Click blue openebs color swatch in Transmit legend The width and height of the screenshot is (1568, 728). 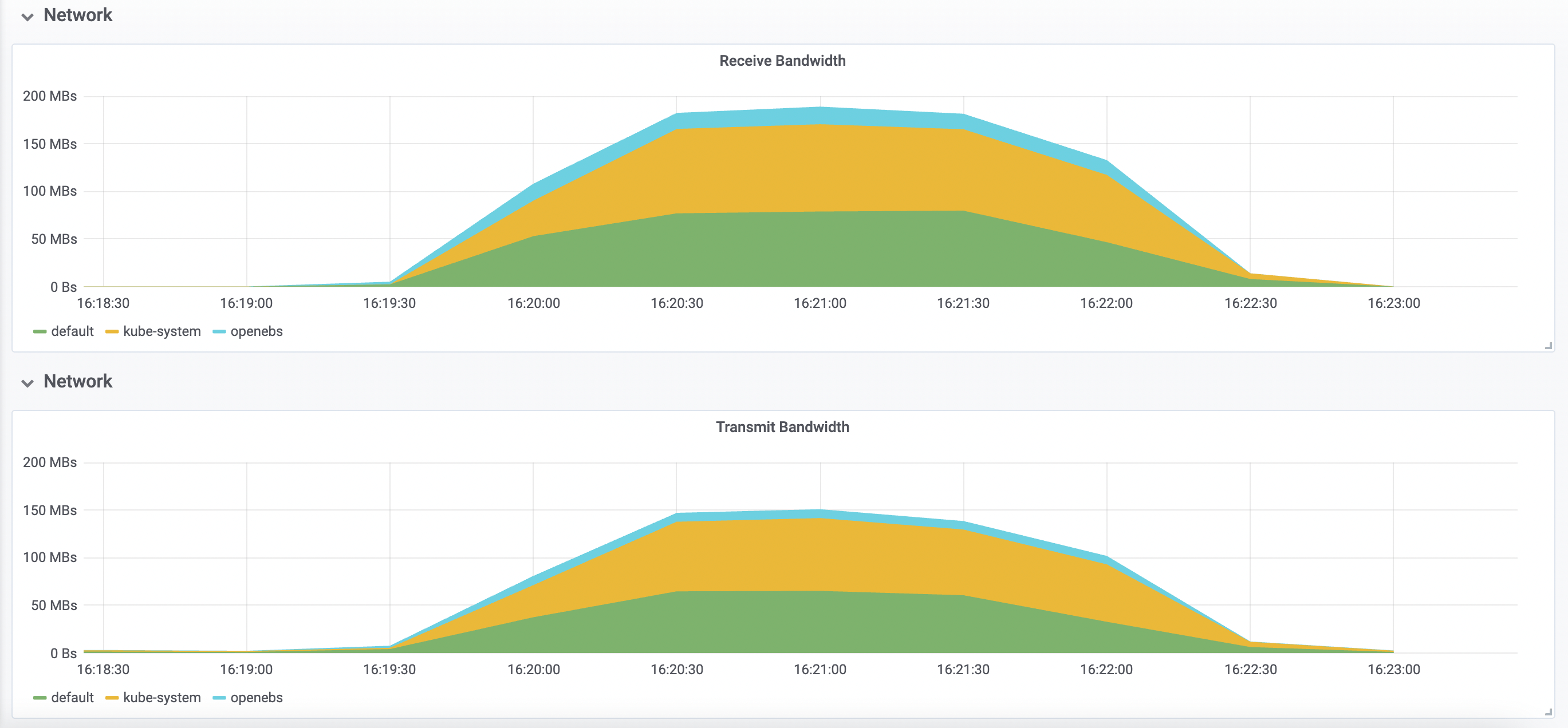[219, 698]
